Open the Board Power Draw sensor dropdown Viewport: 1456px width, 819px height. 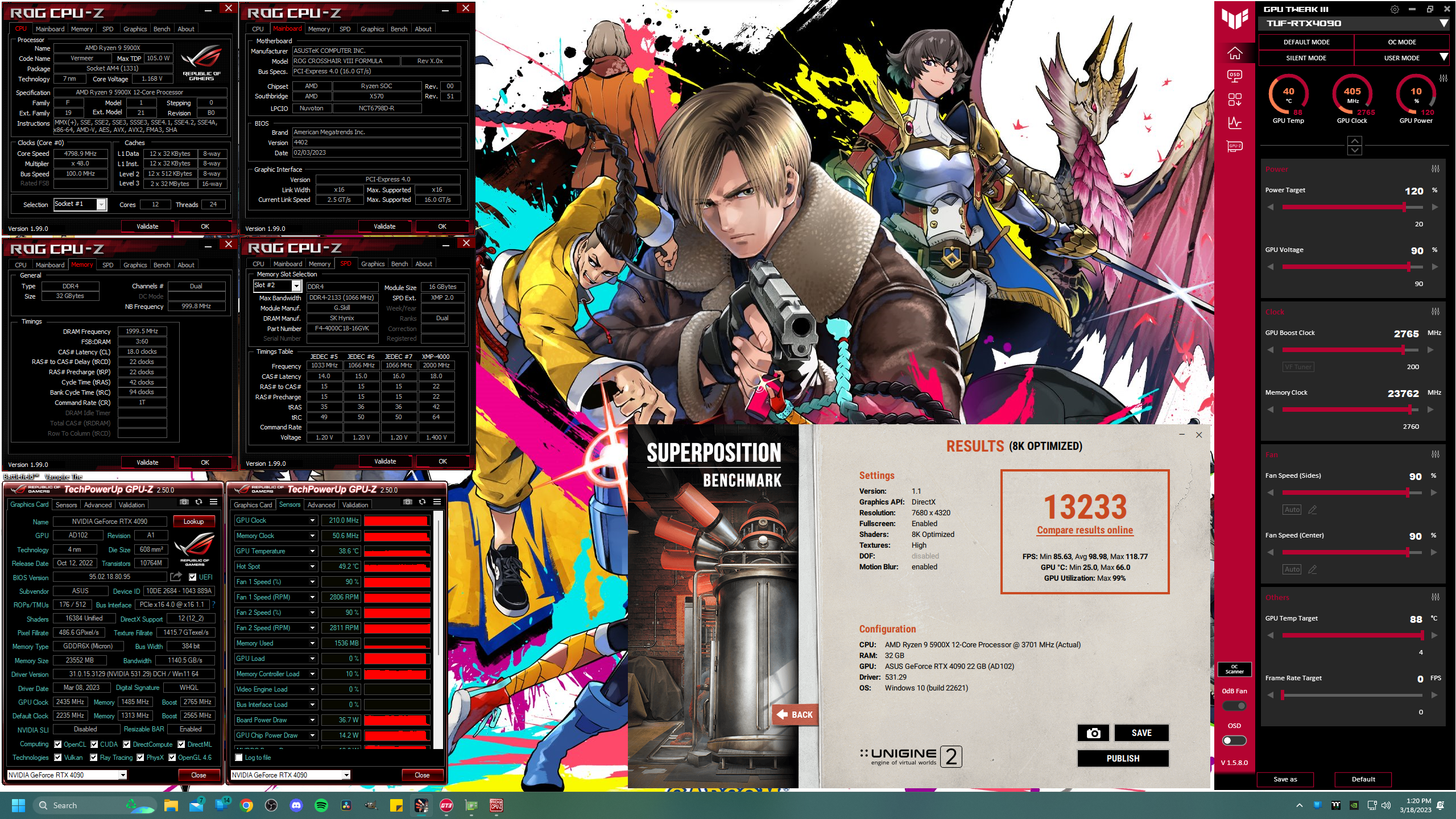tap(312, 720)
